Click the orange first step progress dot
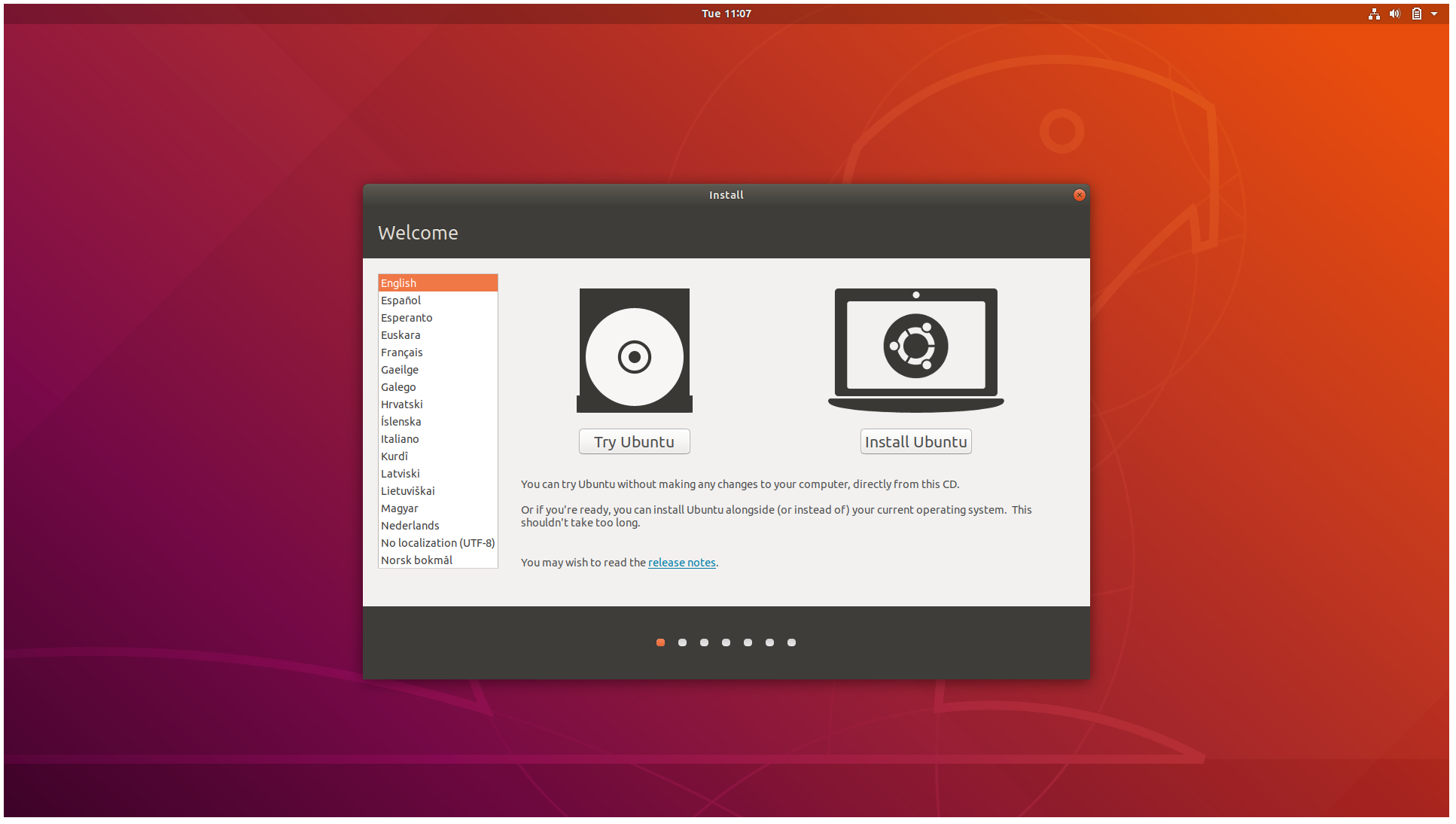 tap(660, 642)
